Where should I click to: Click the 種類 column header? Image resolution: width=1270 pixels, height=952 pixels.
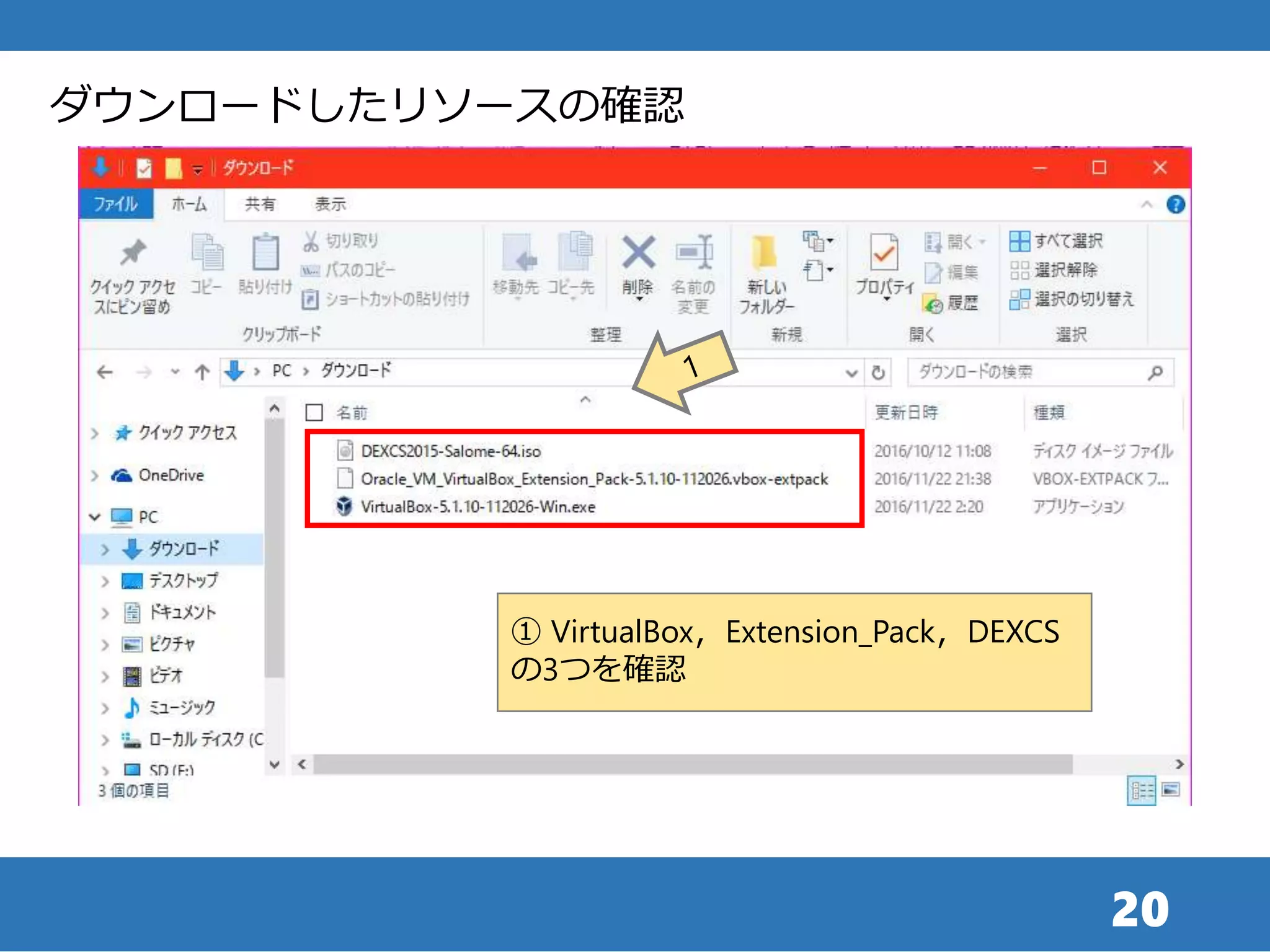[1049, 412]
